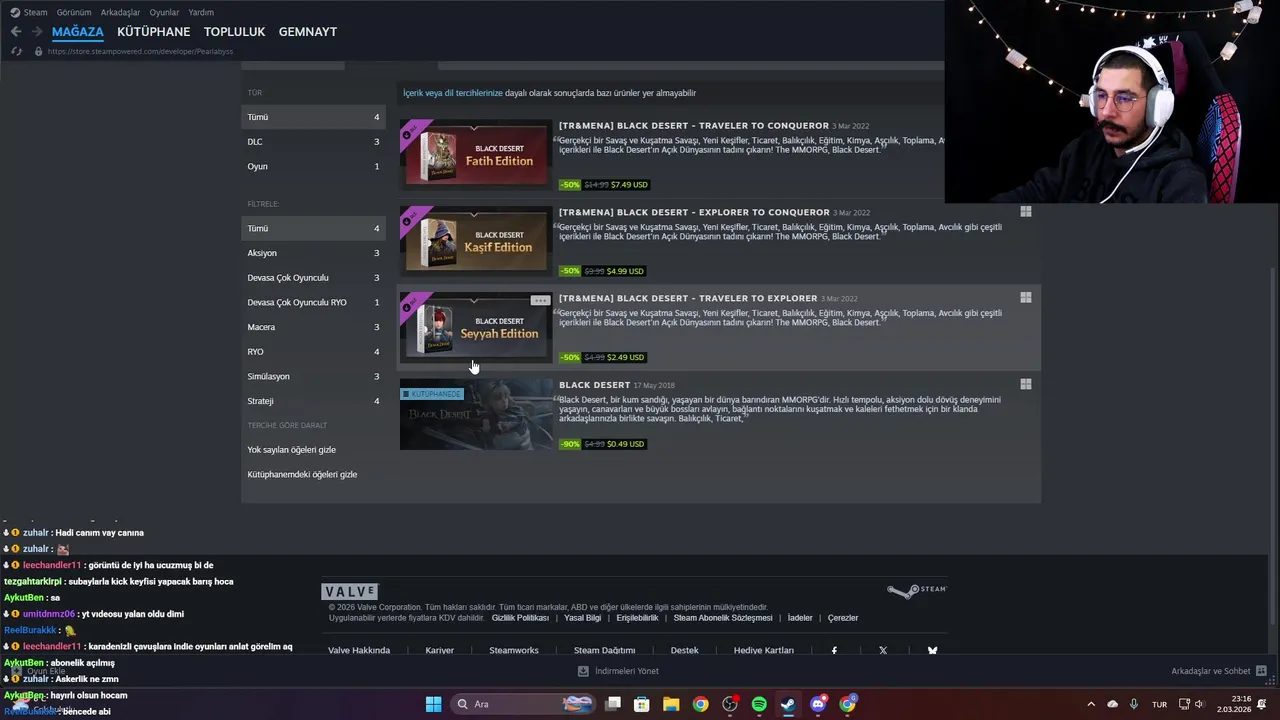This screenshot has width=1280, height=720.
Task: Open Steam Abonelik Sözleşmesi link
Action: pos(723,618)
